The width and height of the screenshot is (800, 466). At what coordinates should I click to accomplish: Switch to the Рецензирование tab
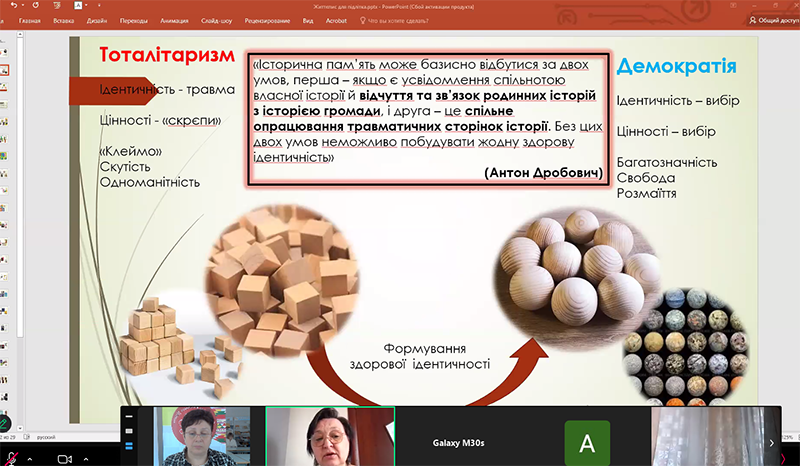click(x=267, y=21)
